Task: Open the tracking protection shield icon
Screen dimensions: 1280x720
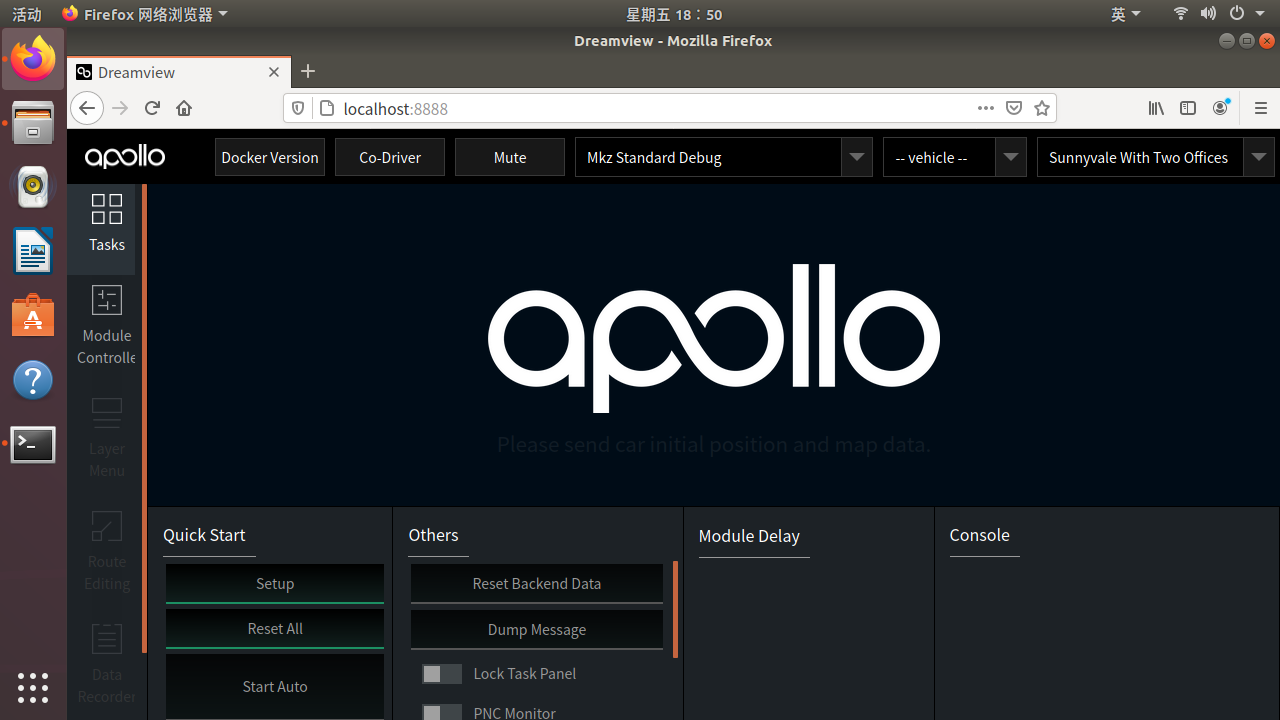Action: [x=298, y=108]
